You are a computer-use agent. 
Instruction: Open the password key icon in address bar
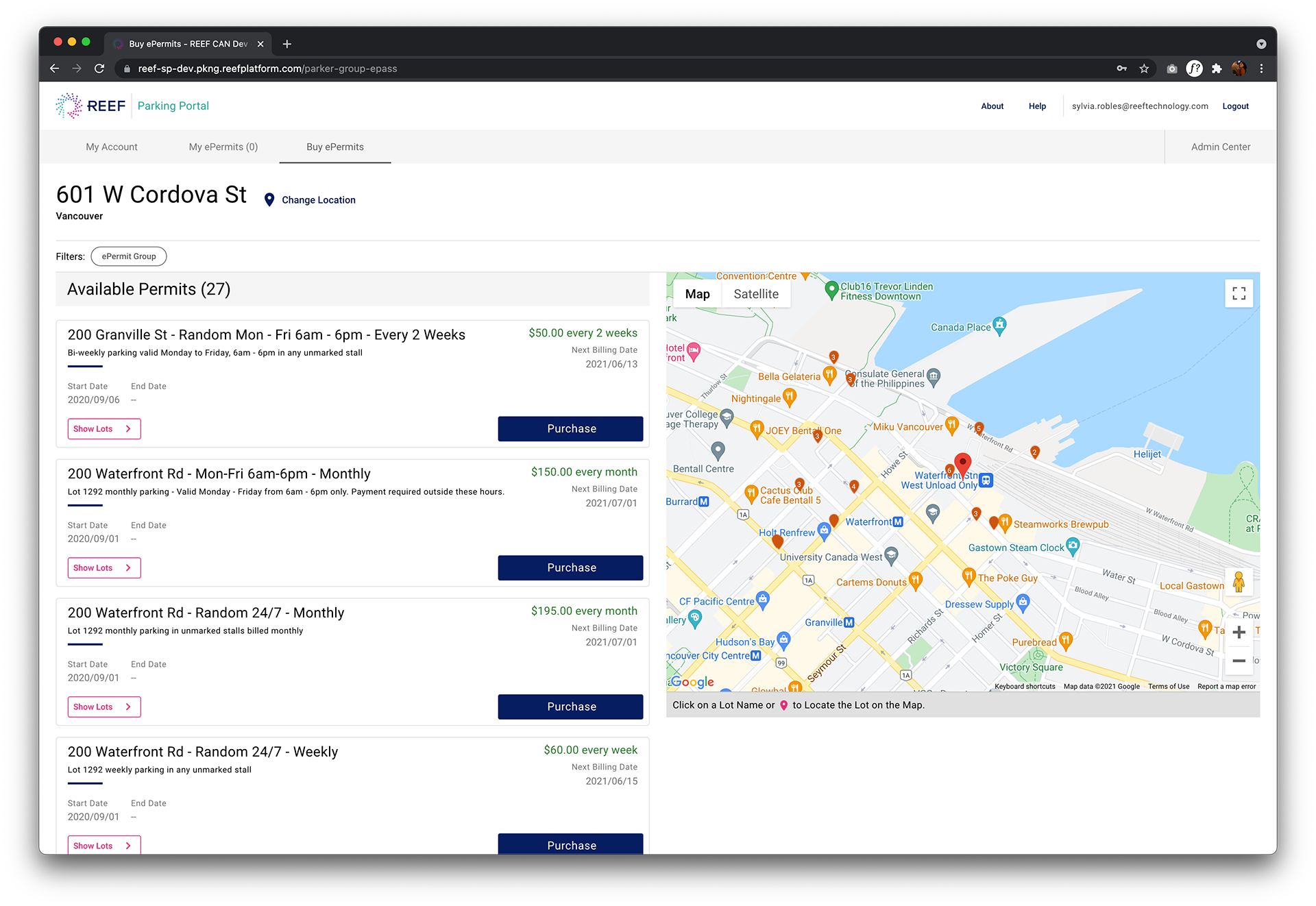tap(1122, 69)
